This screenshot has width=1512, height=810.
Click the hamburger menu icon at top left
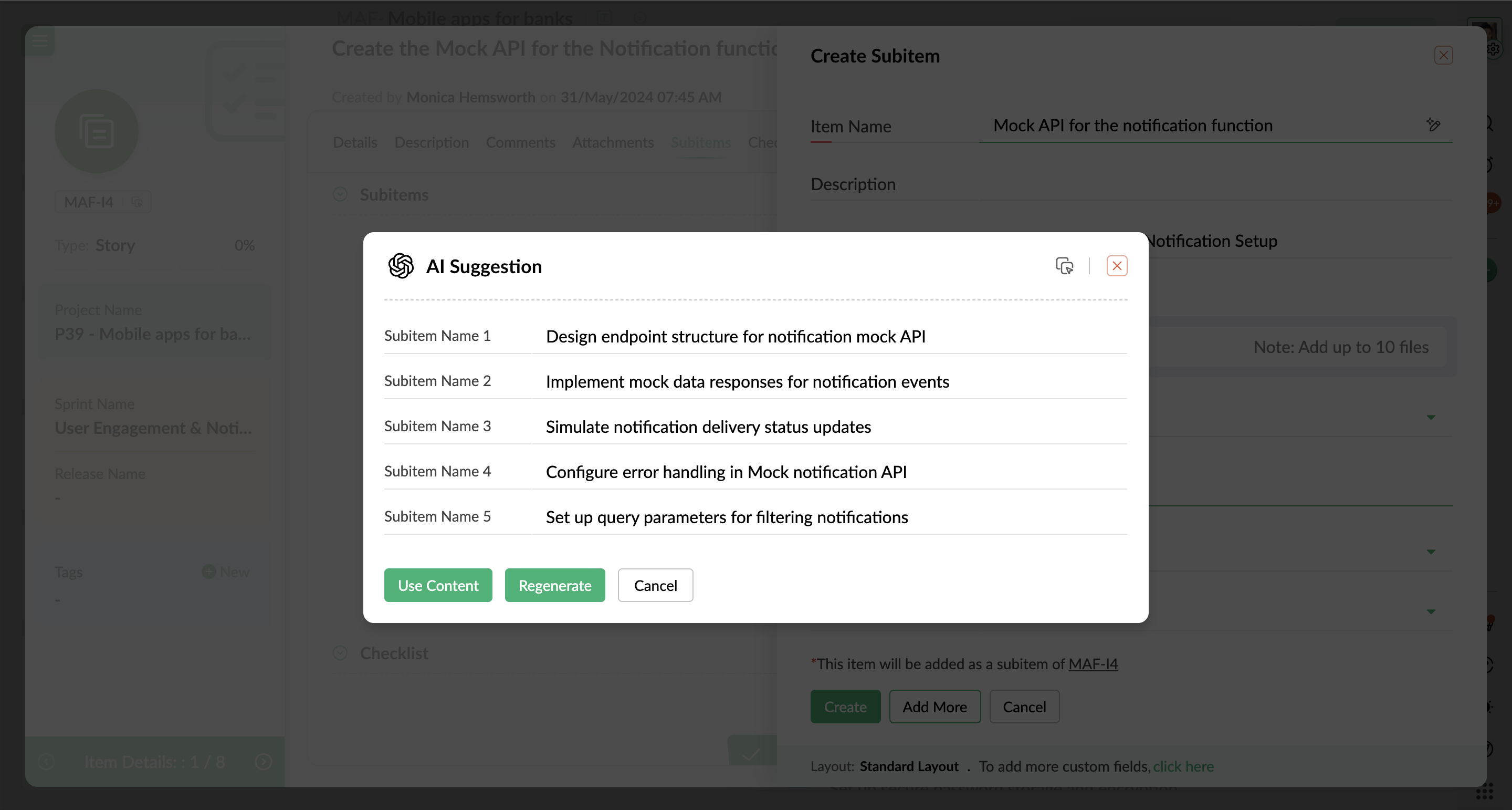(40, 40)
